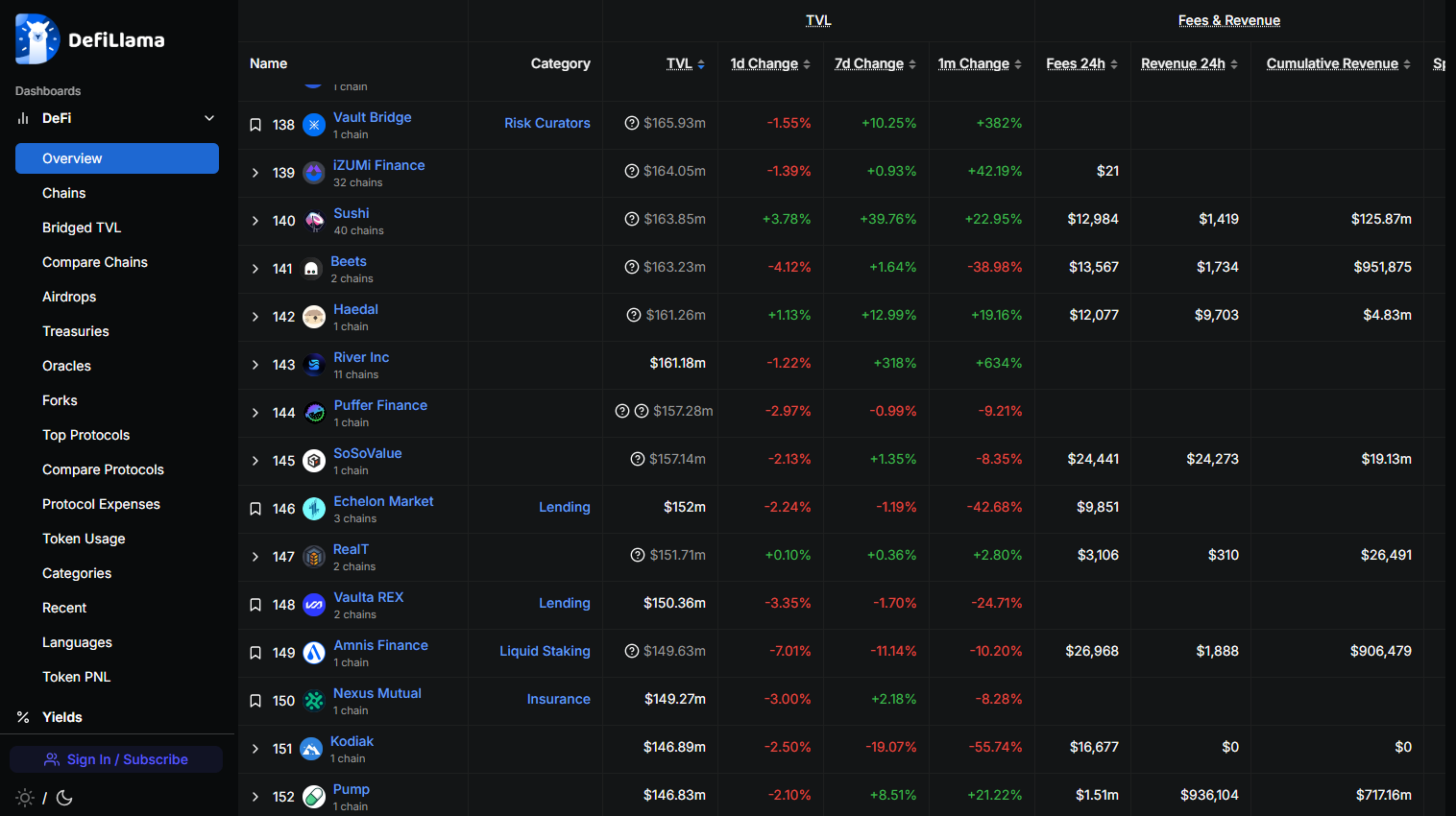1456x816 pixels.
Task: Click the RealT protocol logo
Action: tap(314, 557)
